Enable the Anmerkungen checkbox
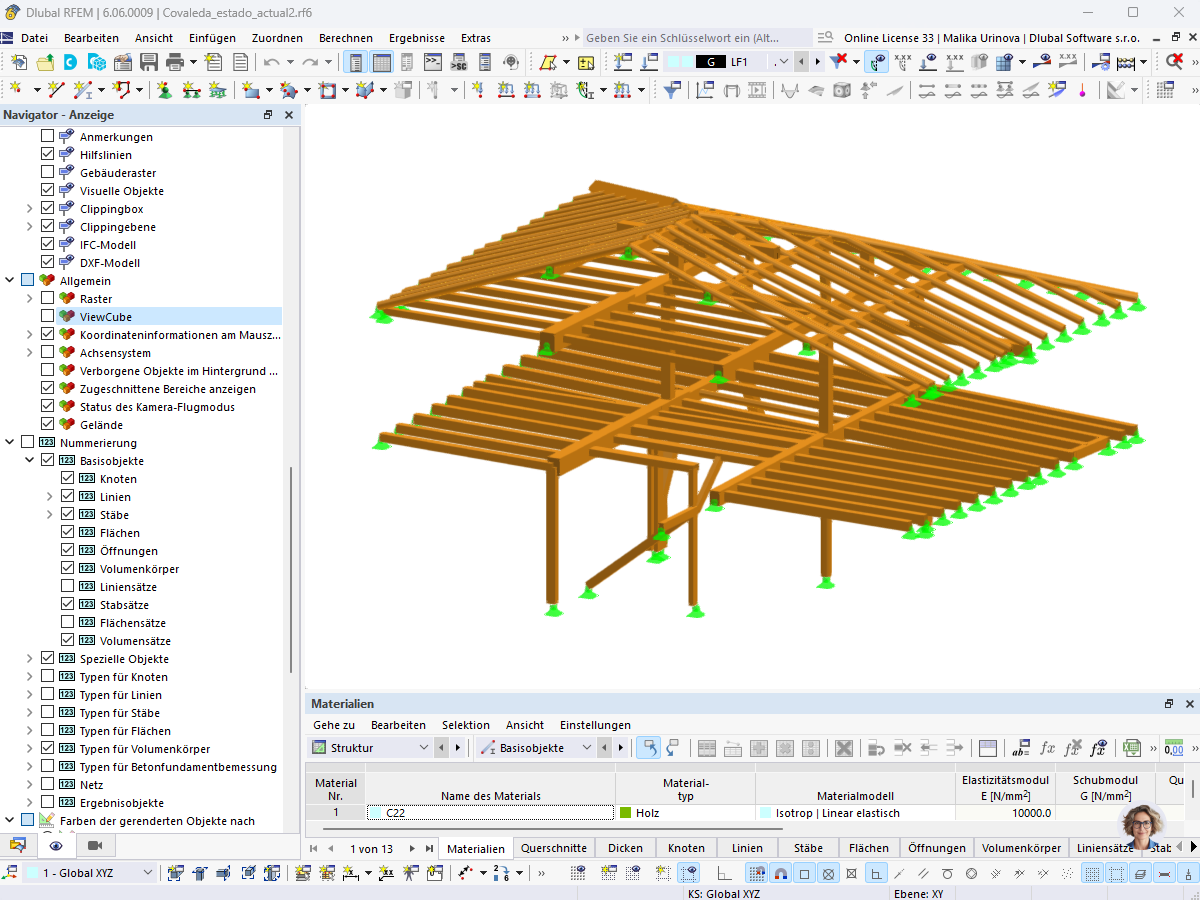The image size is (1200, 900). pyautogui.click(x=47, y=137)
